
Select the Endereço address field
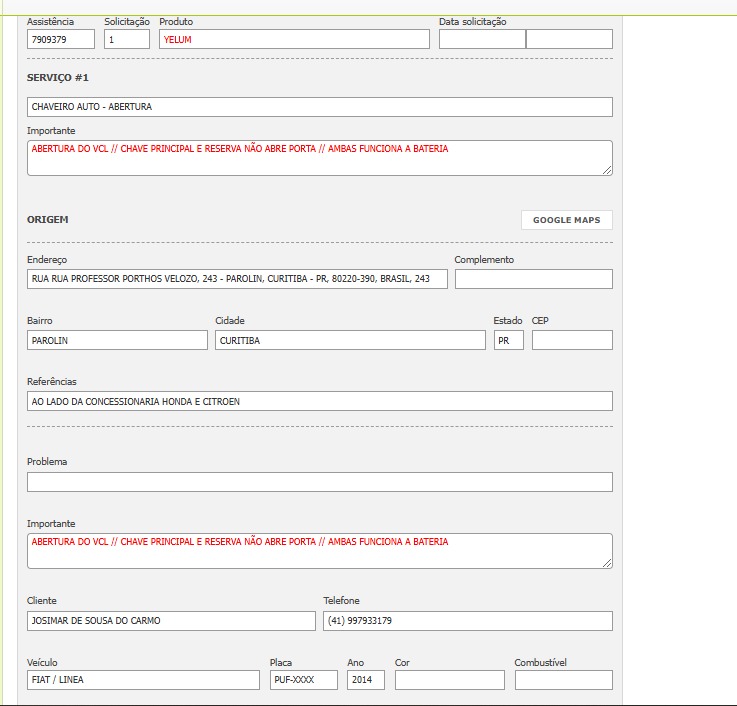237,279
